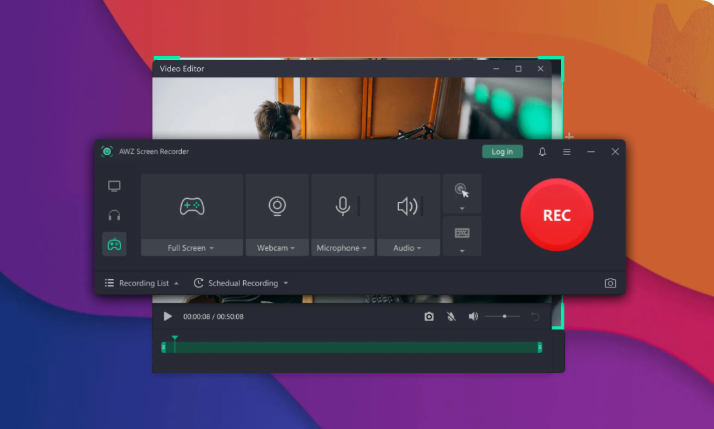Viewport: 714px width, 429px height.
Task: Click the Video Editor preview image
Action: click(x=352, y=108)
